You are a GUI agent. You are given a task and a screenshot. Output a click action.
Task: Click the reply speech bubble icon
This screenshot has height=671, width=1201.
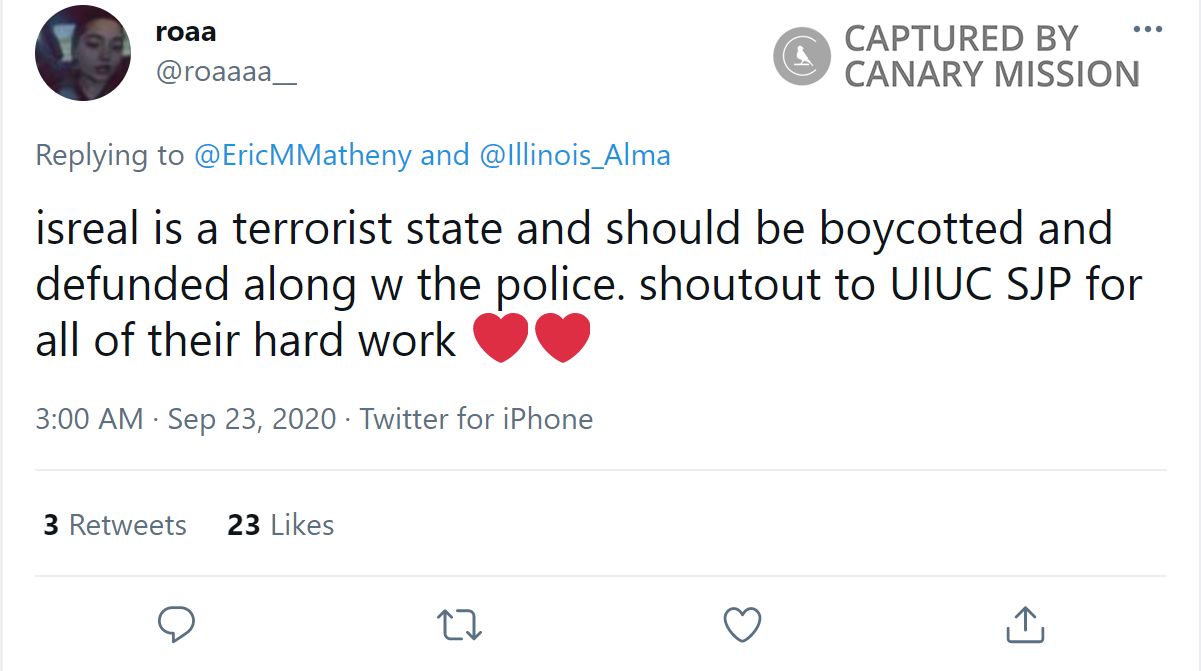coord(177,624)
